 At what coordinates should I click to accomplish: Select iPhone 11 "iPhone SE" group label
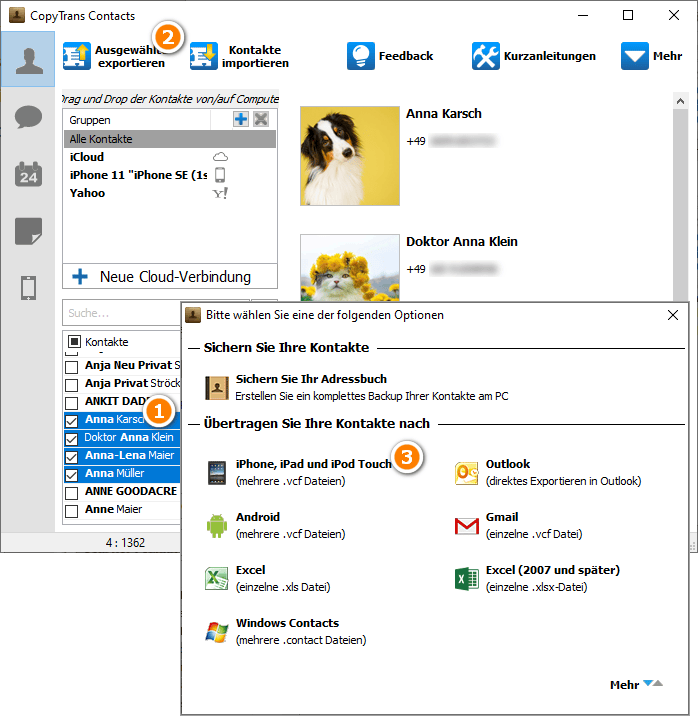click(x=138, y=175)
